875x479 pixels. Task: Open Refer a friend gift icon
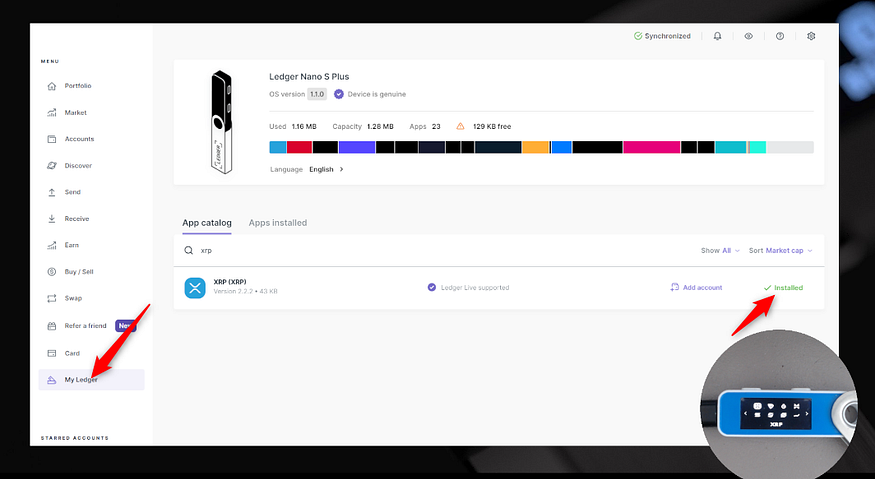pos(52,326)
